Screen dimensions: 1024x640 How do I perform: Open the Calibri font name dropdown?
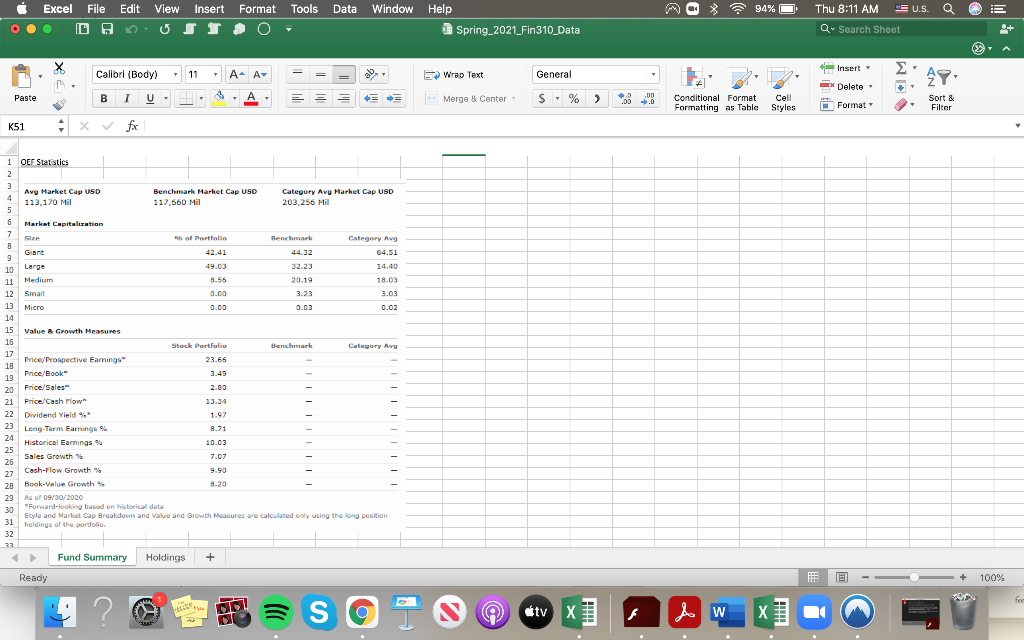(176, 75)
